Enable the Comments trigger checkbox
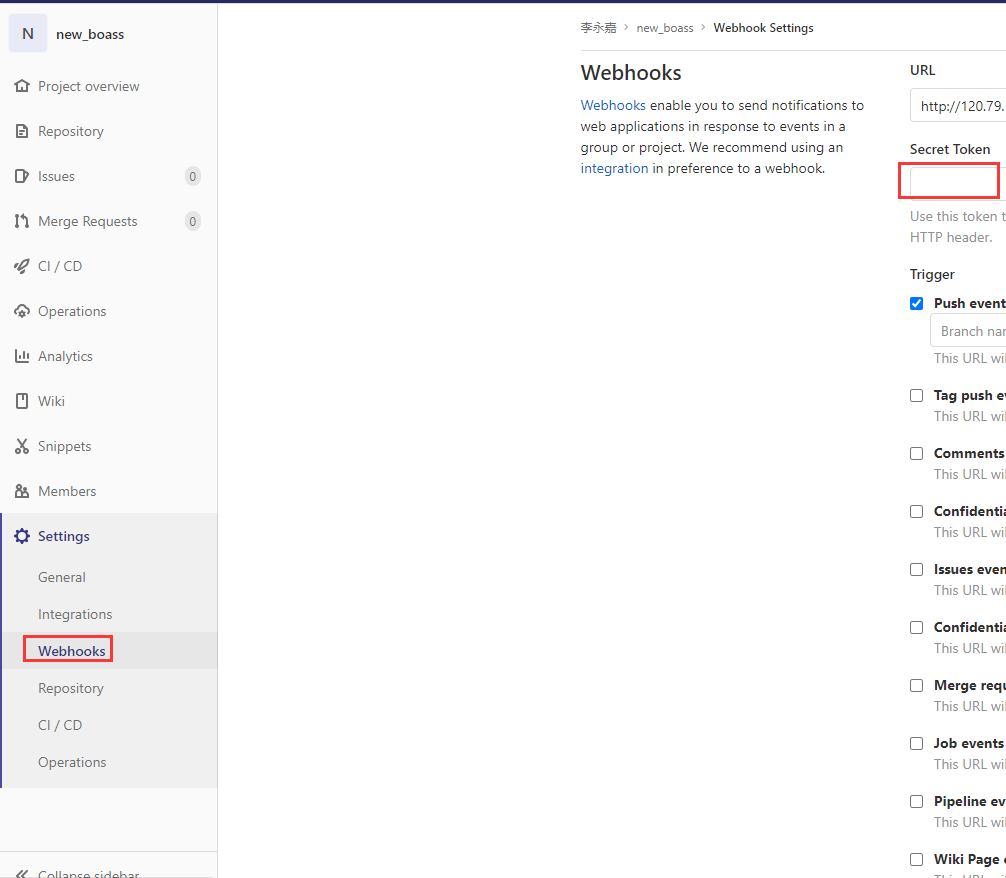The width and height of the screenshot is (1006, 878). point(916,454)
